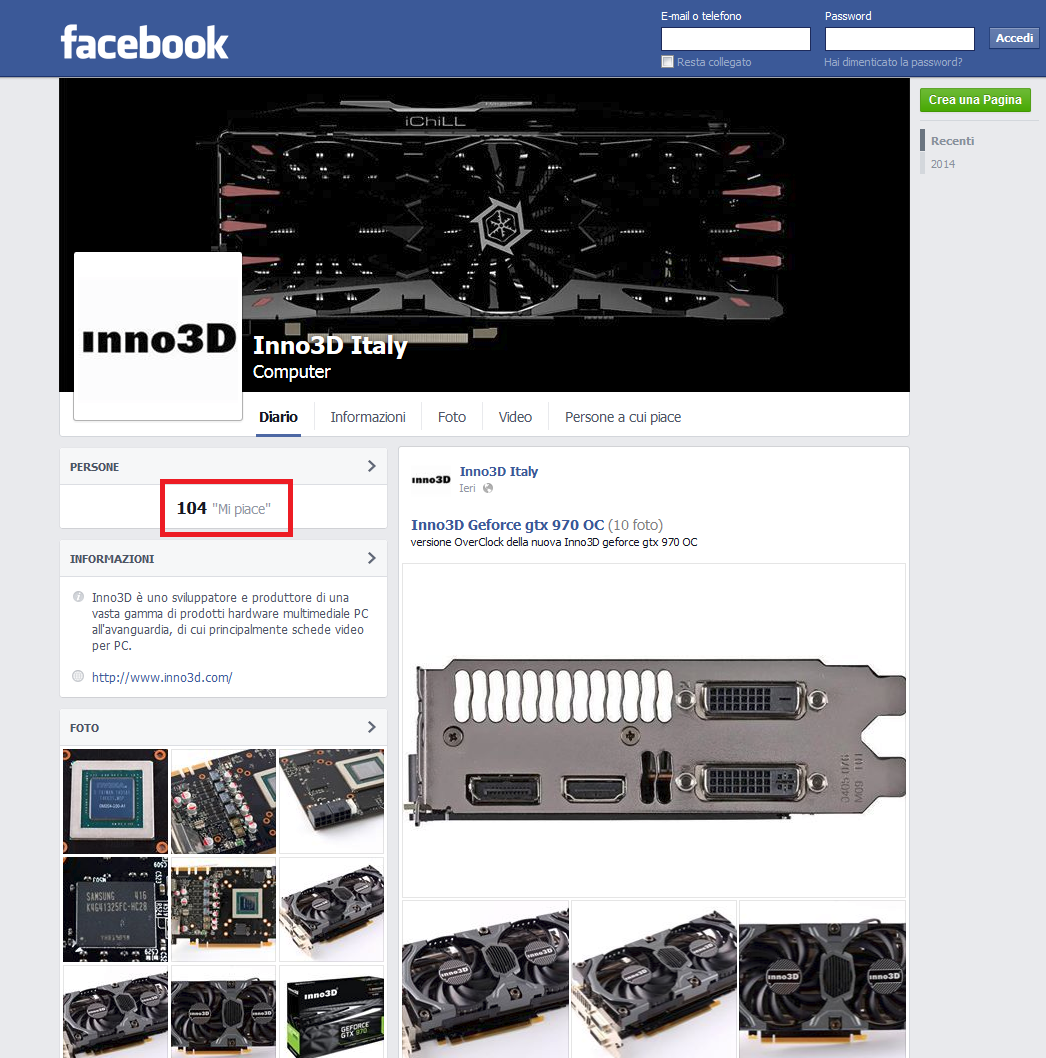Select Recenti in the timeline
1046x1058 pixels.
tap(952, 141)
